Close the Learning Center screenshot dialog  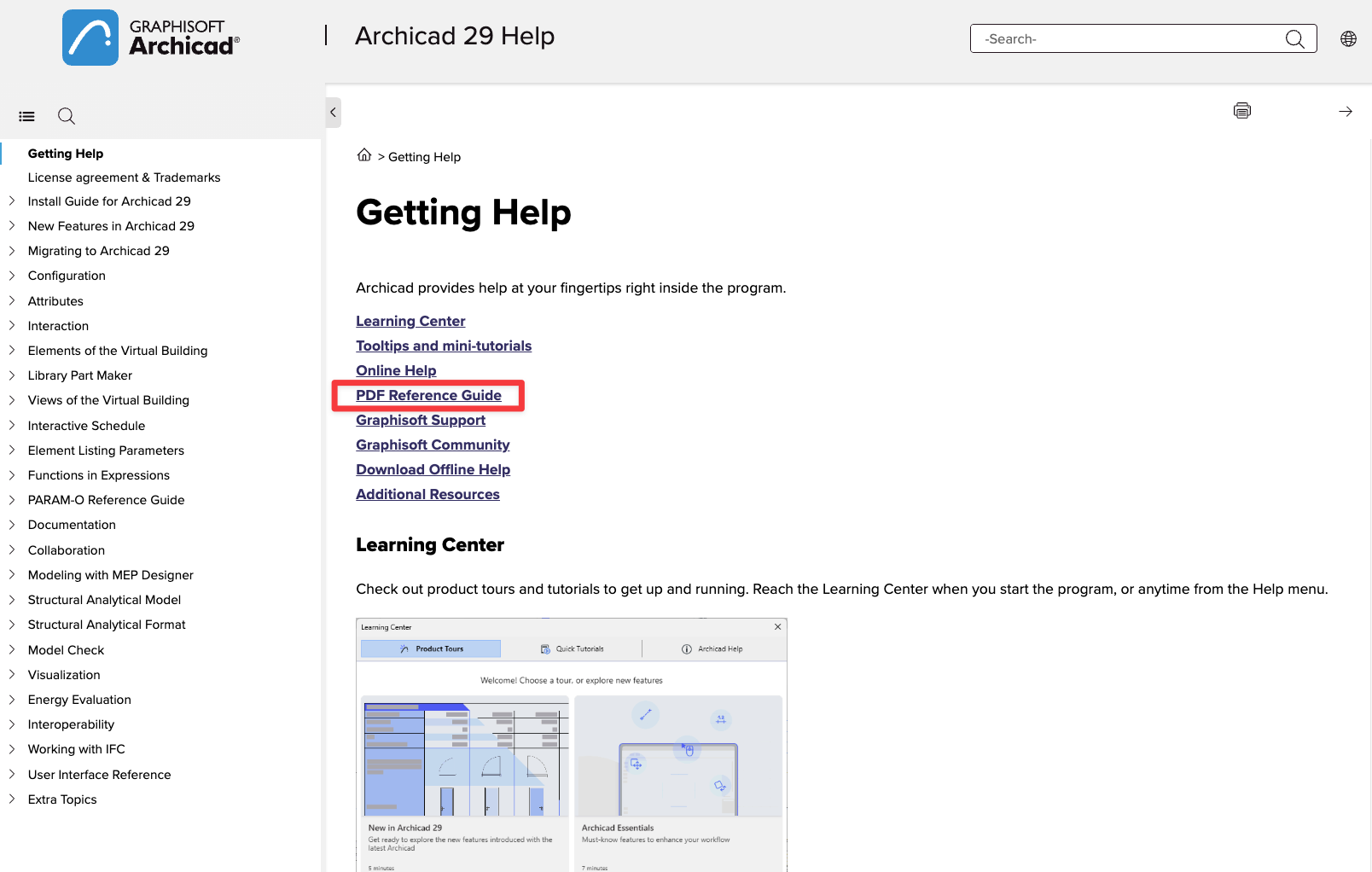777,627
